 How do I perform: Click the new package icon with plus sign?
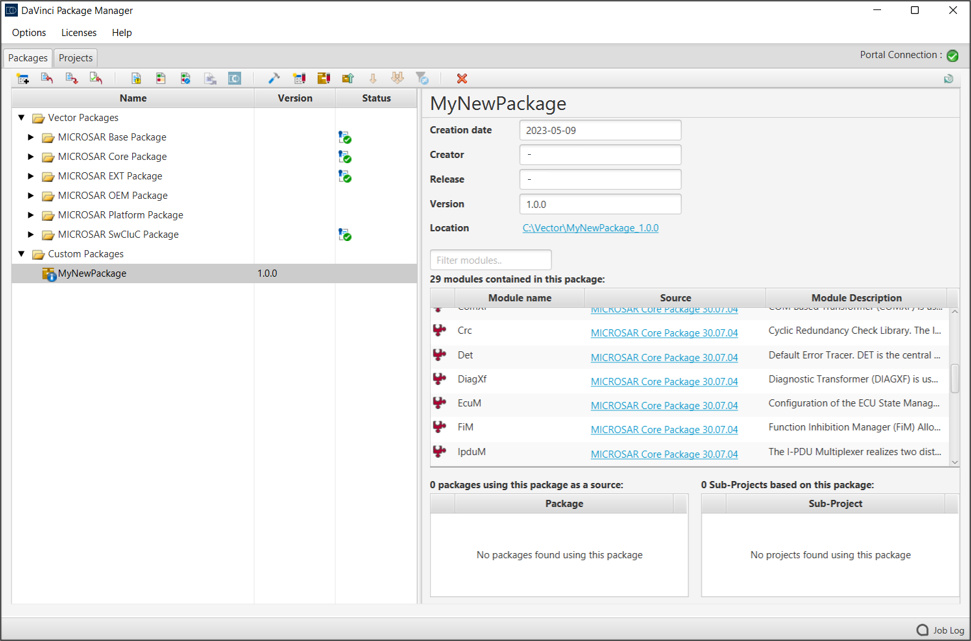(23, 79)
